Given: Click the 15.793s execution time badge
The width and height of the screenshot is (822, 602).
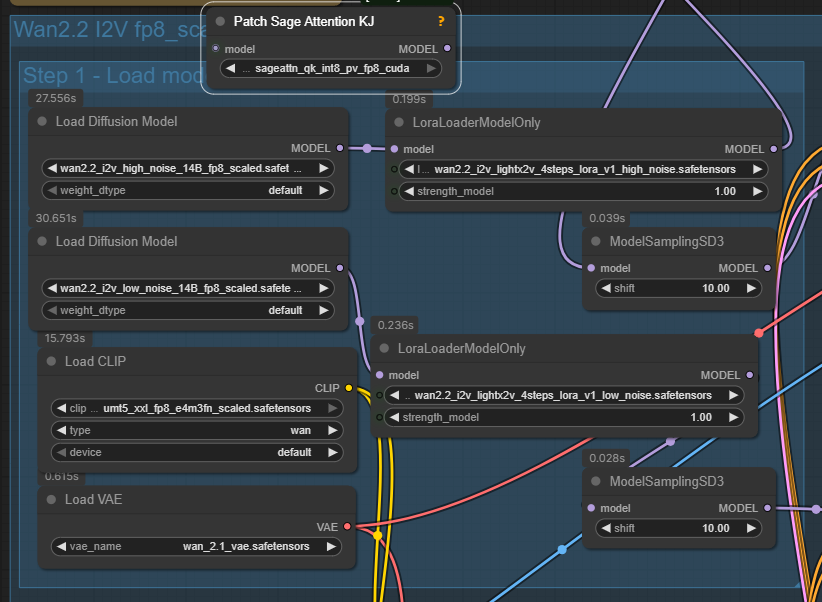Looking at the screenshot, I should [x=64, y=338].
